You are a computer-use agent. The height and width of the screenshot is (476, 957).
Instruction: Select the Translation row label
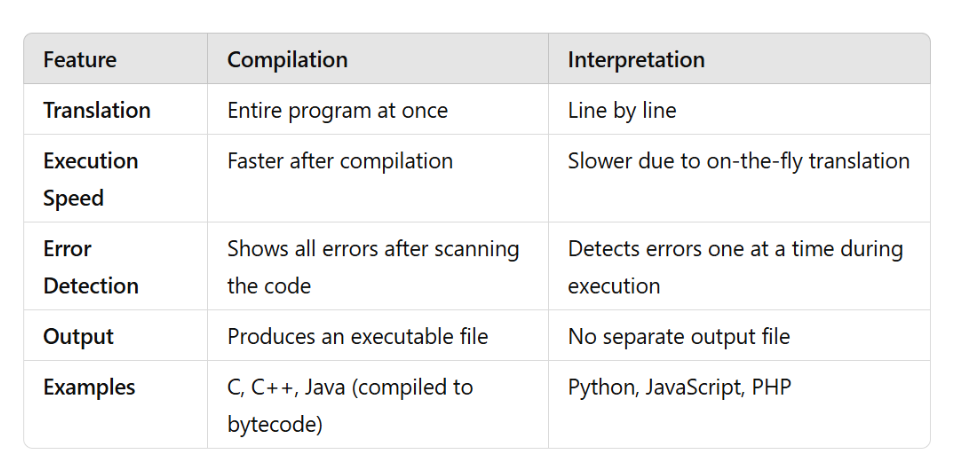[96, 110]
